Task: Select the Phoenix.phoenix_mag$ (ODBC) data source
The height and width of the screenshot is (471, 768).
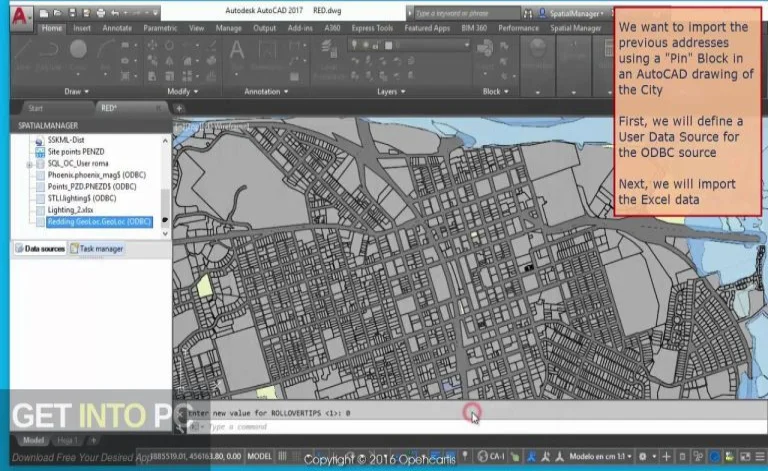Action: 96,175
